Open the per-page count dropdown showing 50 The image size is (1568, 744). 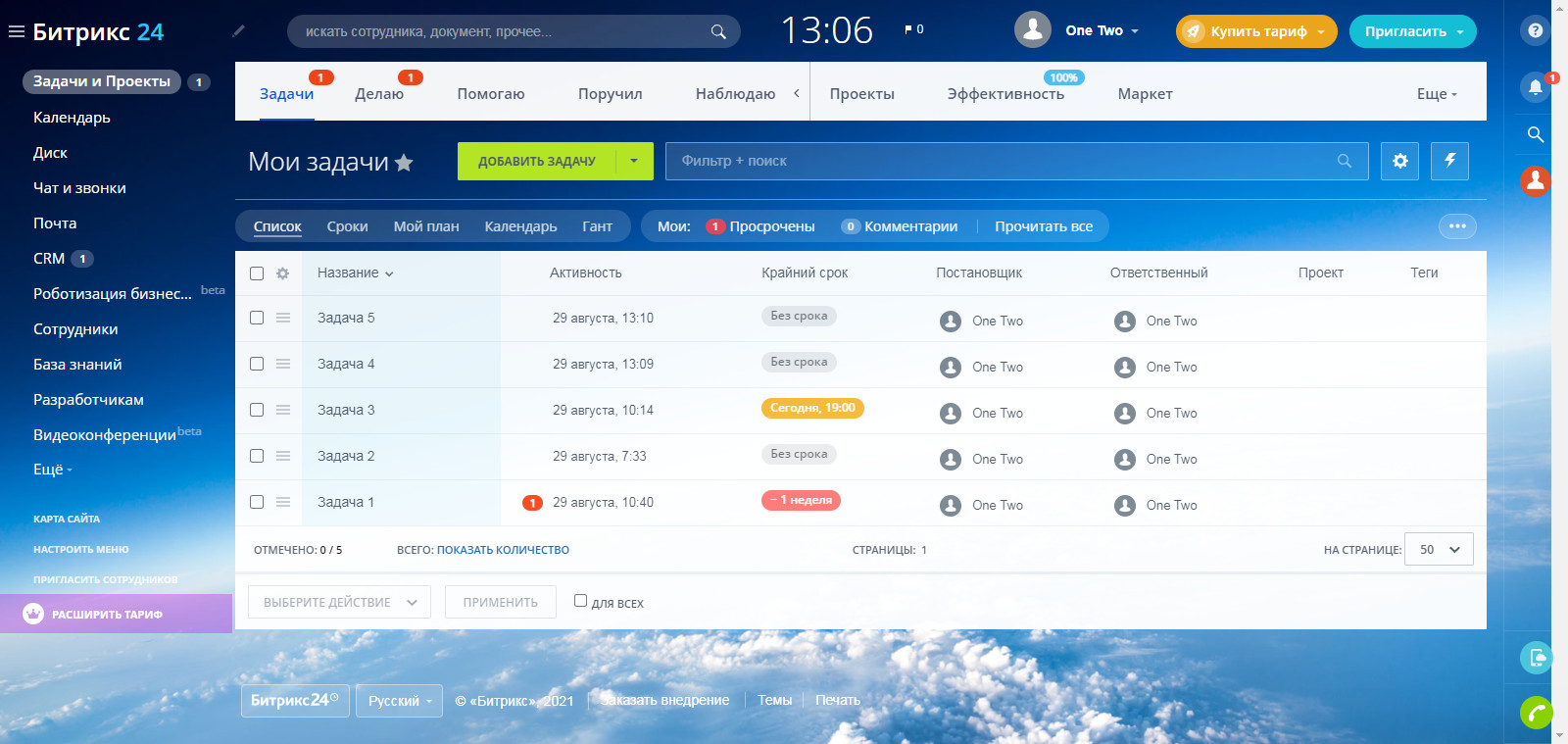1438,550
